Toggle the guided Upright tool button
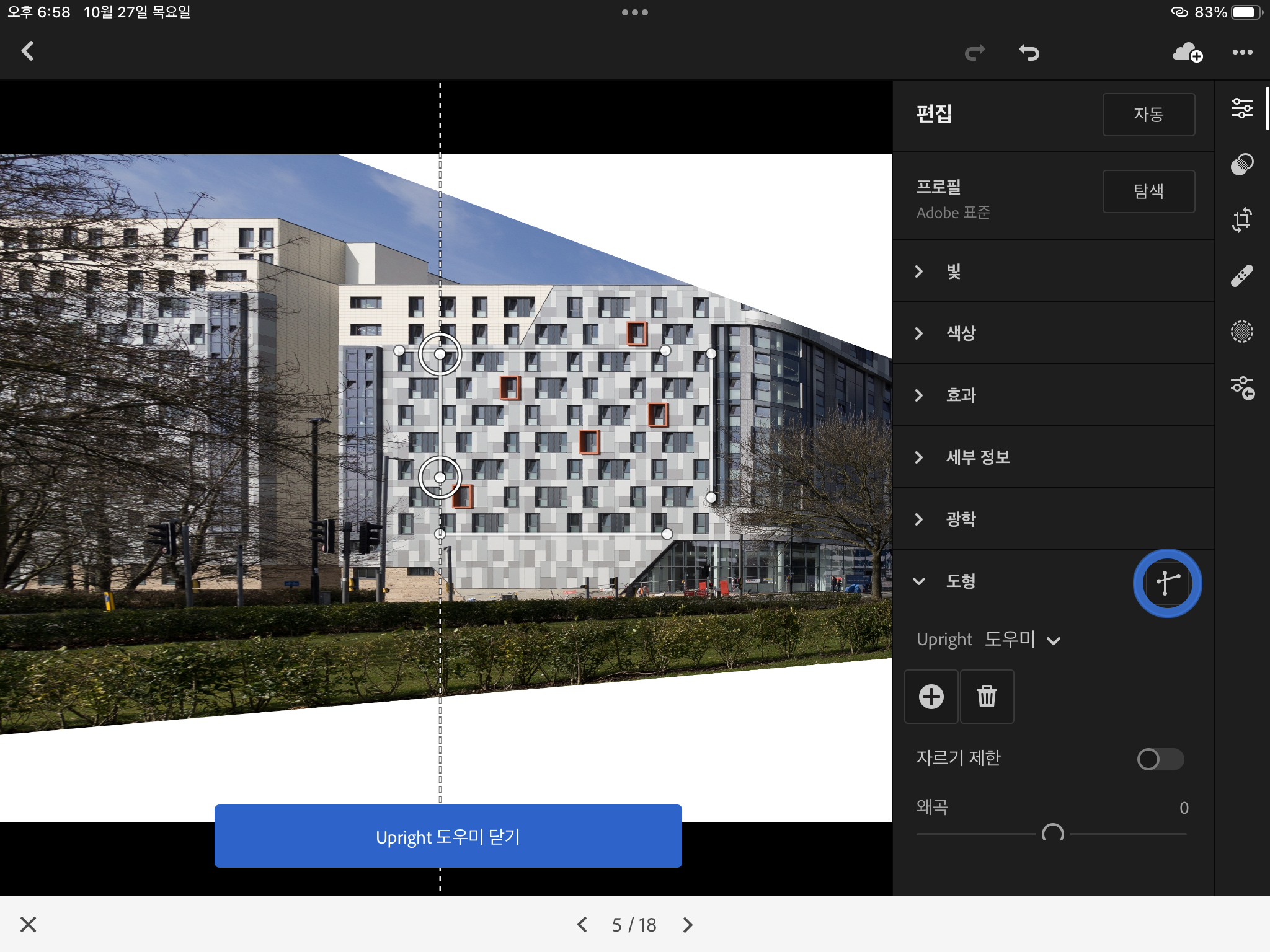1270x952 pixels. point(1167,583)
